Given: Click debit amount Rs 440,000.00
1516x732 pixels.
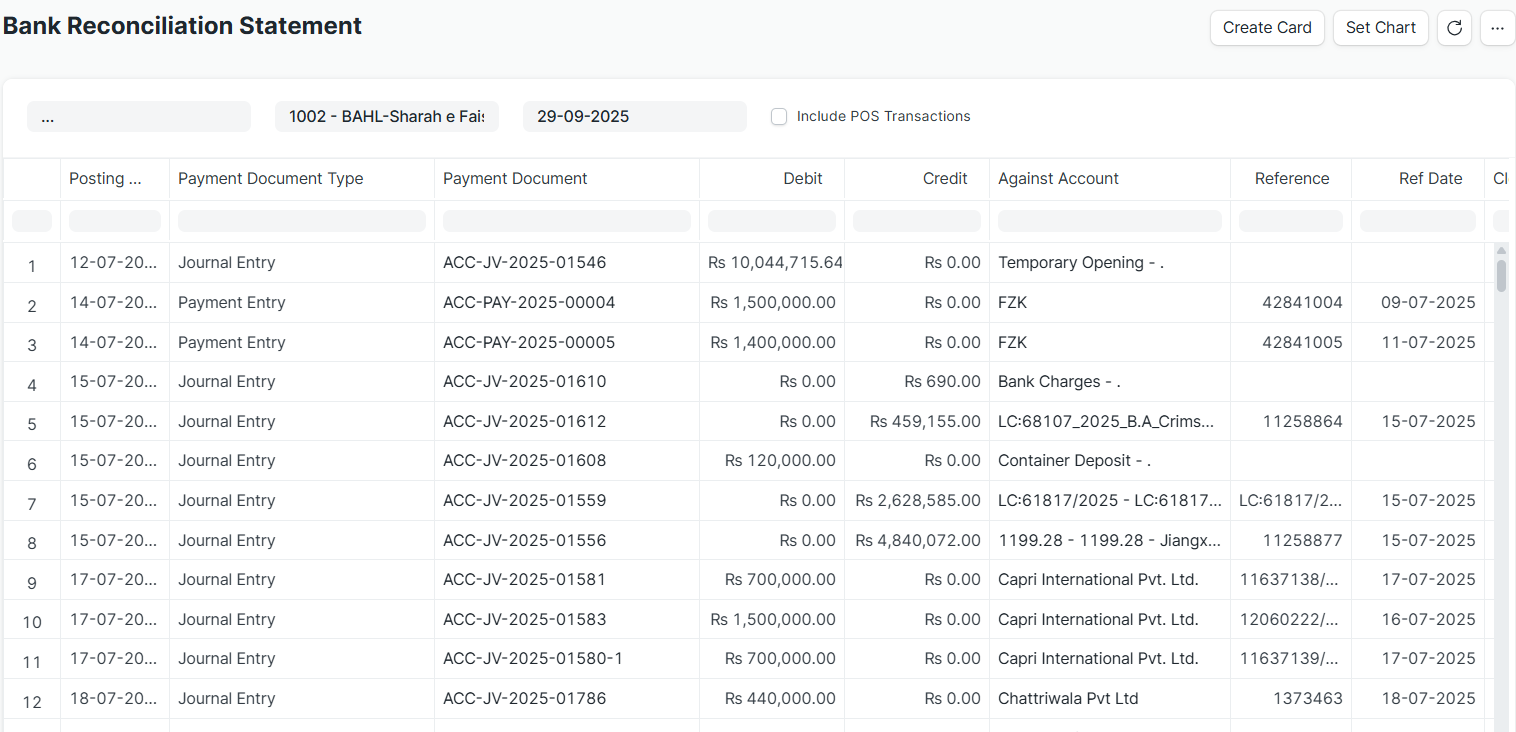Looking at the screenshot, I should tap(780, 699).
